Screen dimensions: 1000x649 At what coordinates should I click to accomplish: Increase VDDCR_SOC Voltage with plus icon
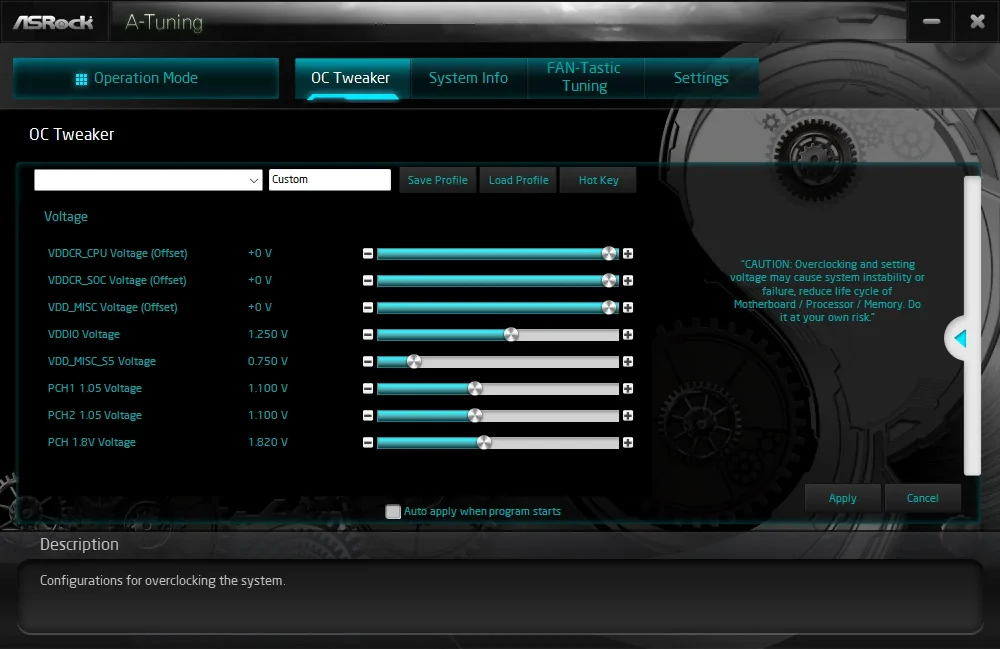tap(628, 281)
